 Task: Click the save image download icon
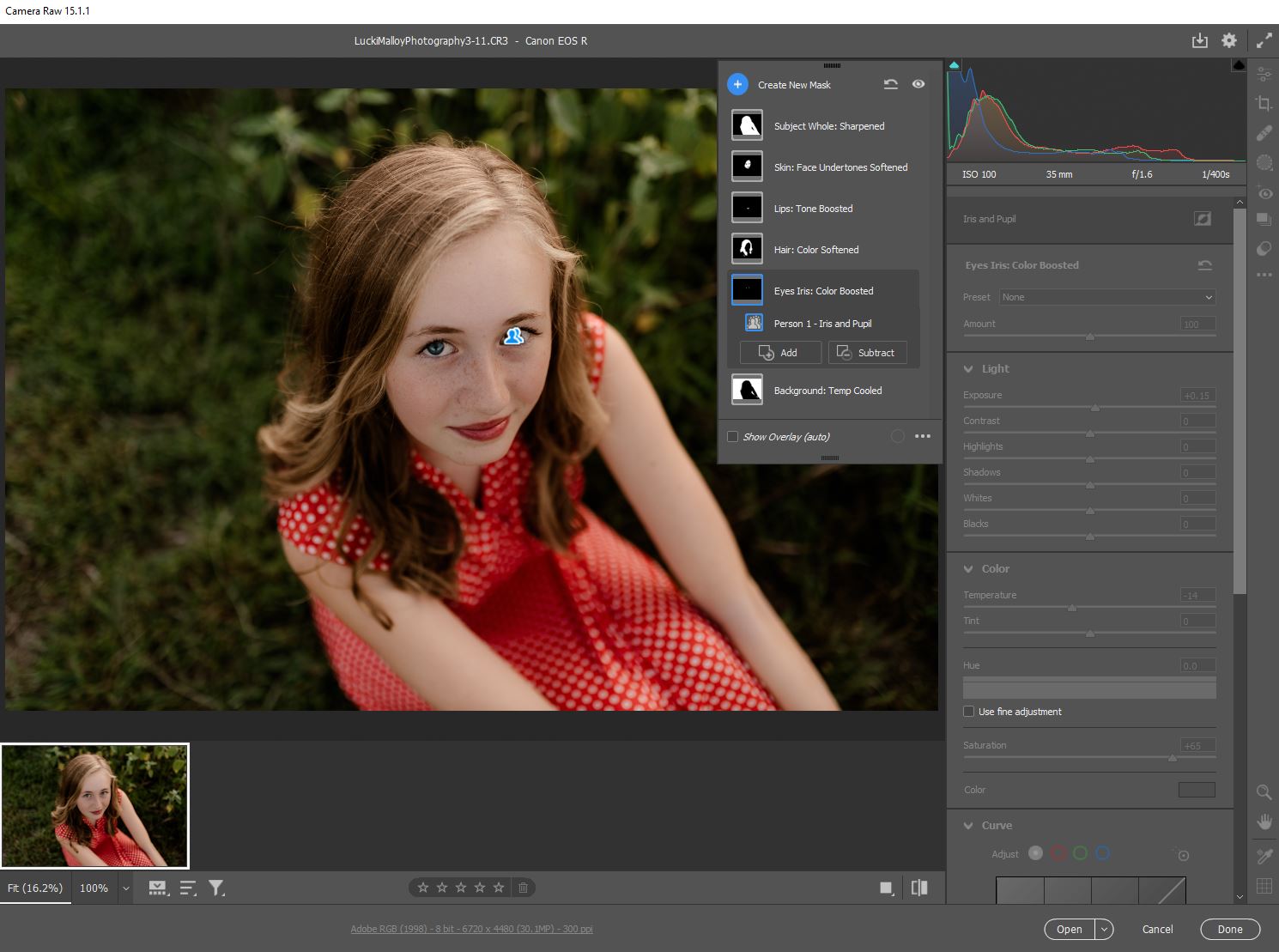(1199, 40)
